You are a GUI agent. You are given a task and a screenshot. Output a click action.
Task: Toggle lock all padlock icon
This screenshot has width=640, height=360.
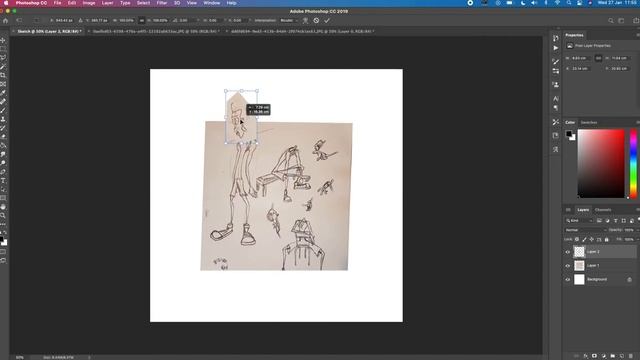(607, 240)
